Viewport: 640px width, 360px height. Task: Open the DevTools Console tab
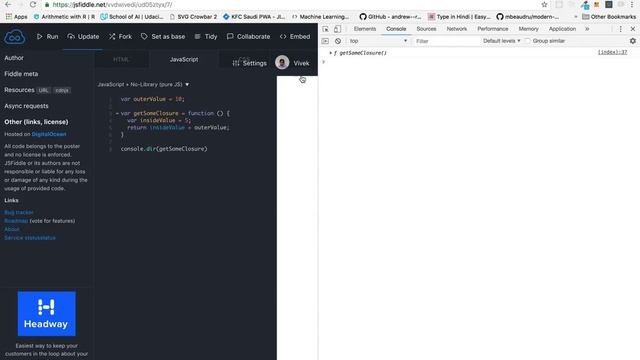click(396, 29)
